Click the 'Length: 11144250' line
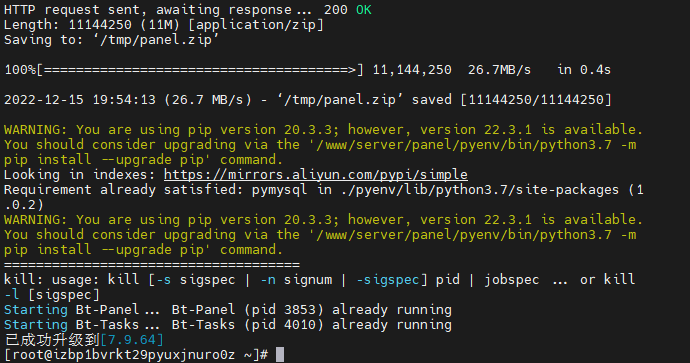The image size is (690, 363). click(x=164, y=25)
